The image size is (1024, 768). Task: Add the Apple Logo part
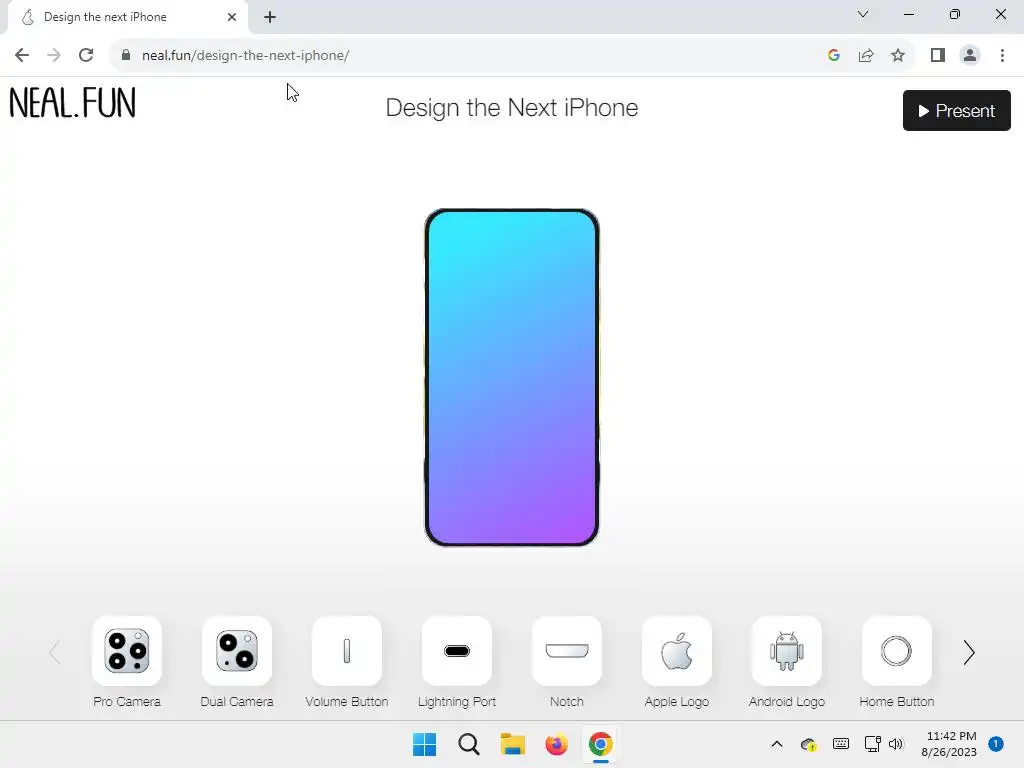pyautogui.click(x=677, y=651)
